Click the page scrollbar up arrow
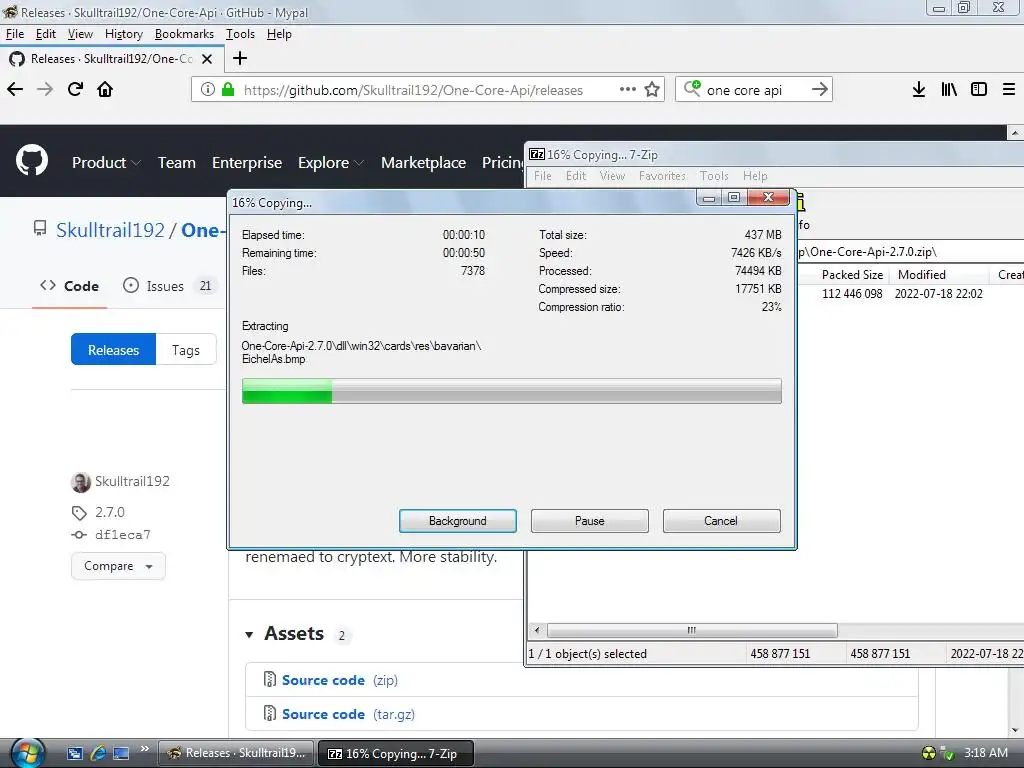The image size is (1024, 768). 1014,133
